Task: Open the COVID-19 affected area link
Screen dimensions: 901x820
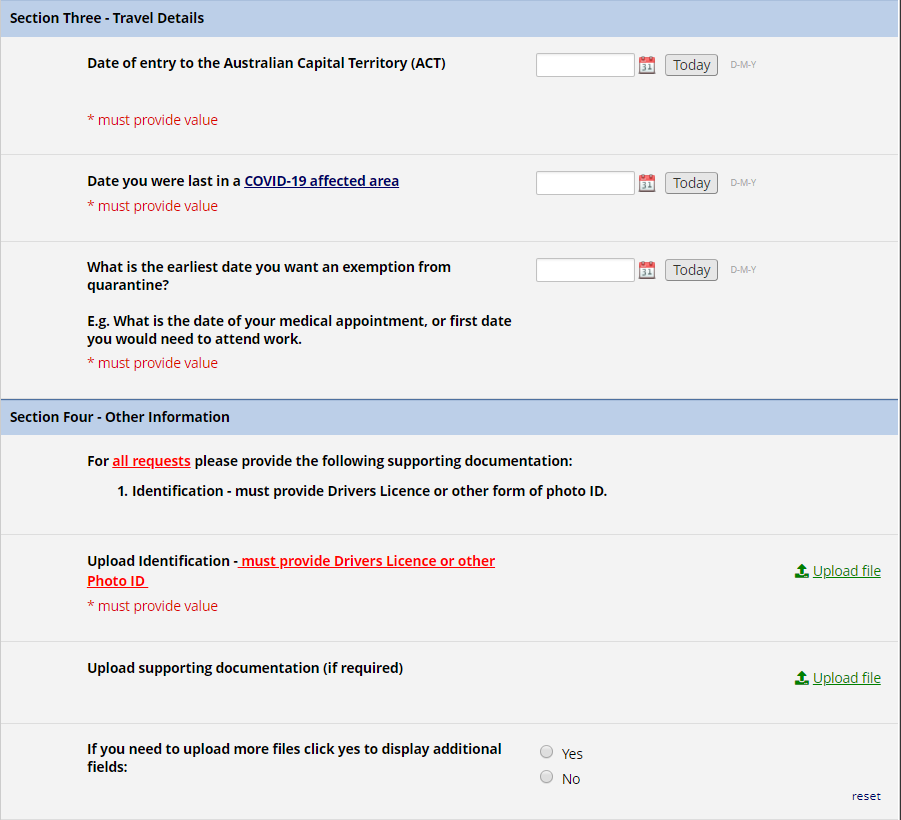Action: tap(321, 181)
